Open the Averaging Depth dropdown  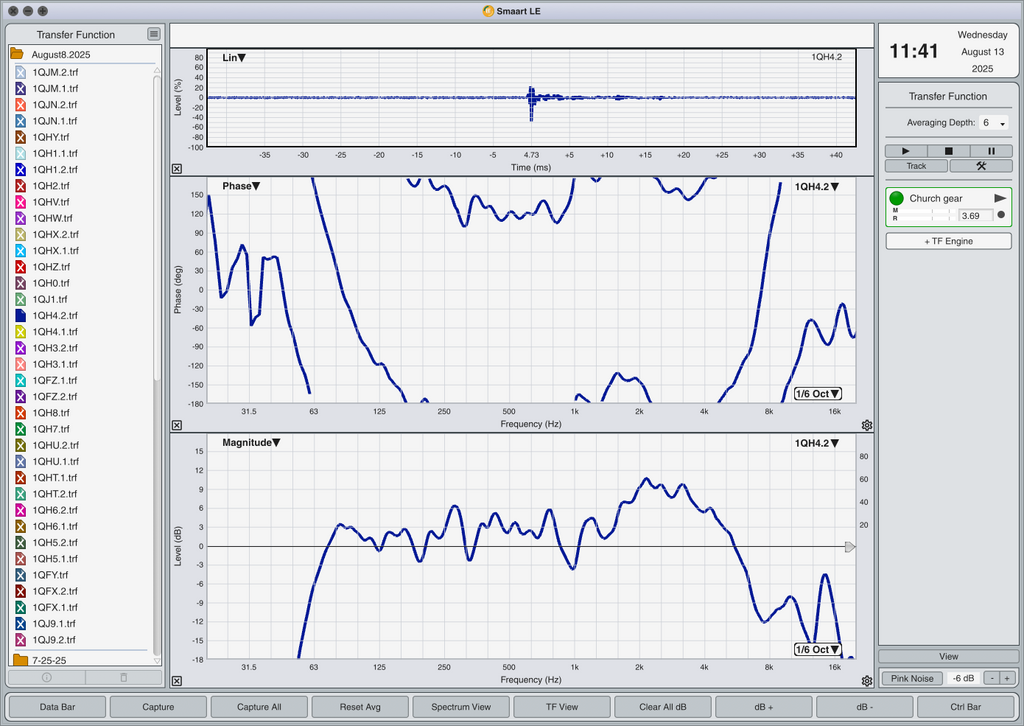pyautogui.click(x=993, y=123)
